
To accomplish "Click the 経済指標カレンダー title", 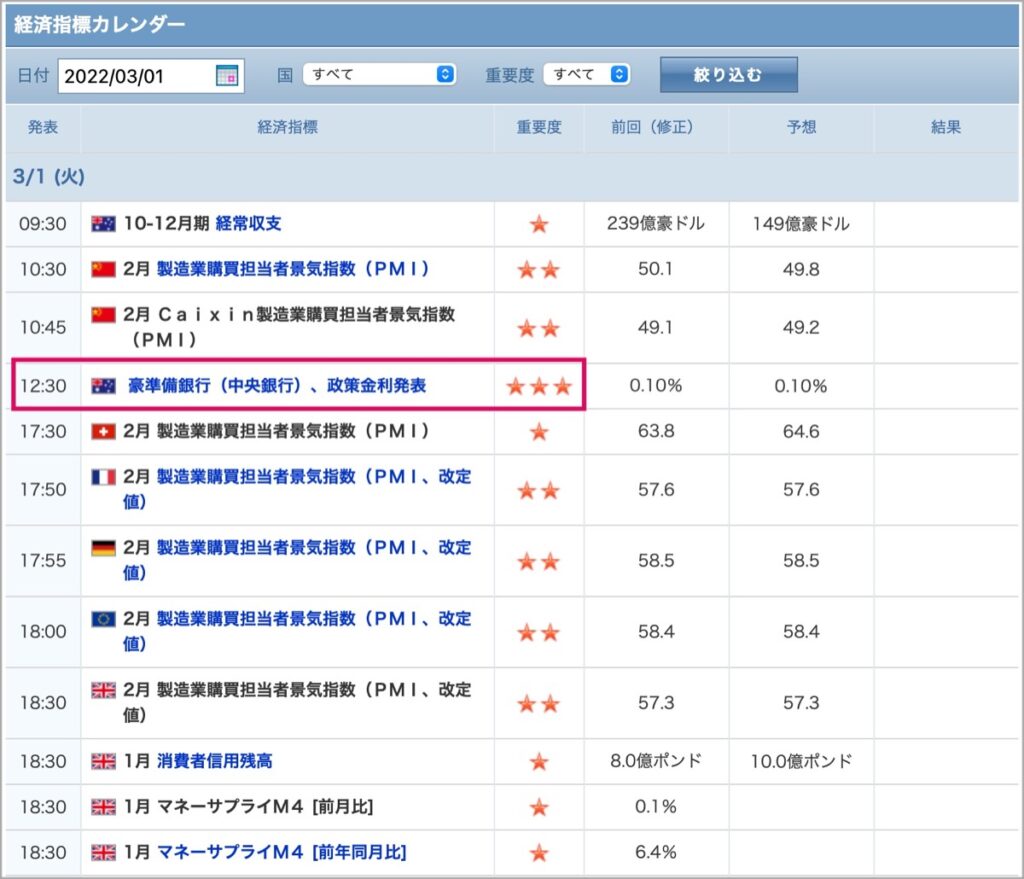I will (x=100, y=25).
